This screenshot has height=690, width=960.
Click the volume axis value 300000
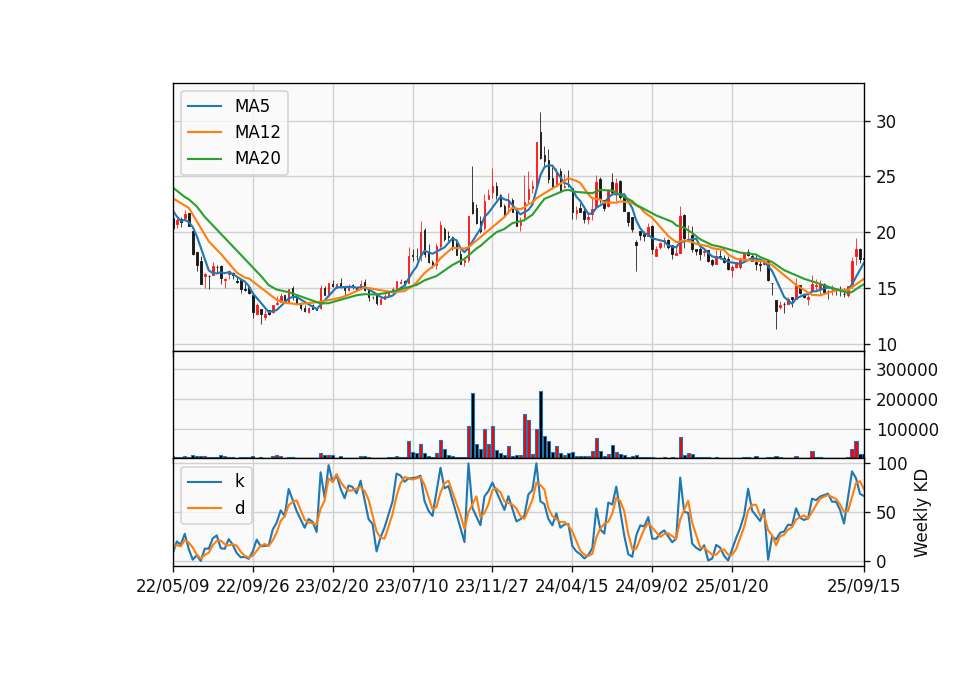[907, 370]
